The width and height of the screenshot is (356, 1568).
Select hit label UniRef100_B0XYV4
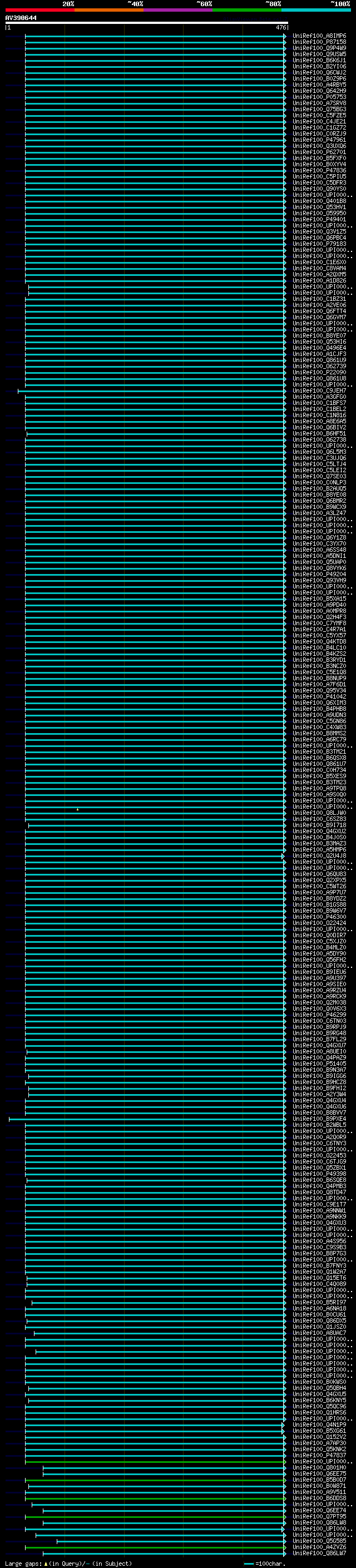tap(319, 164)
